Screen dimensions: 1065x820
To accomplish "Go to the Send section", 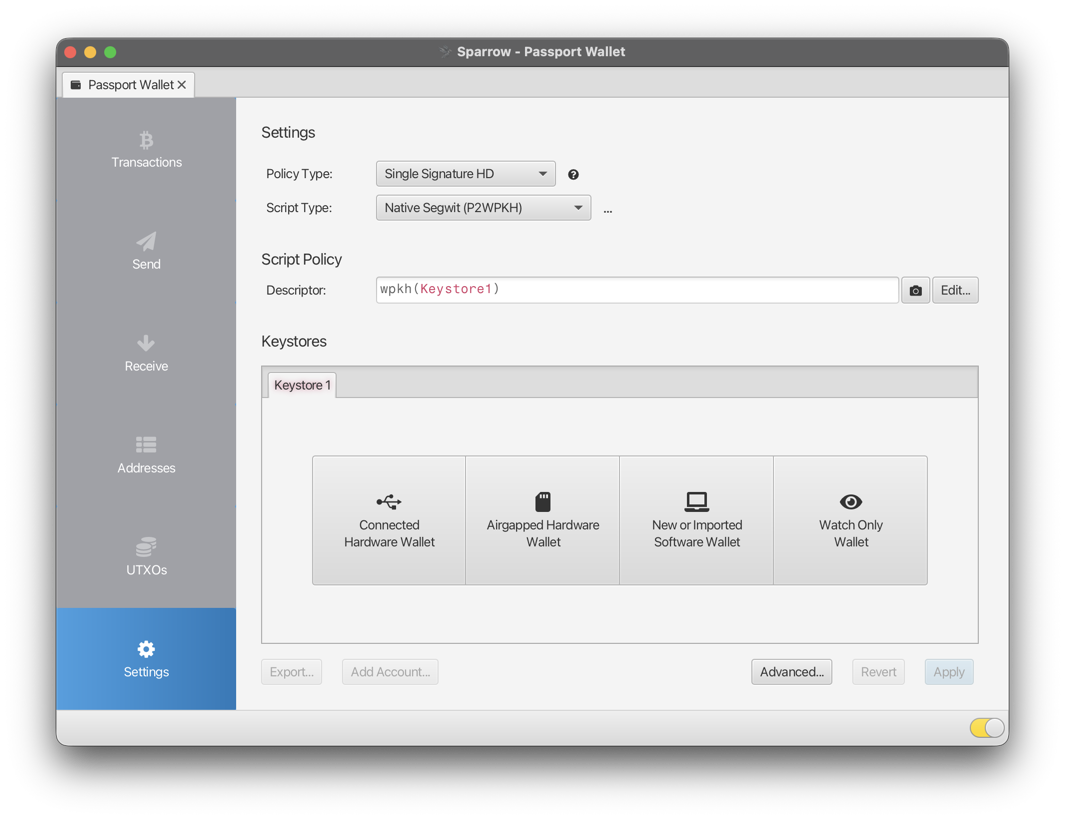I will coord(146,251).
